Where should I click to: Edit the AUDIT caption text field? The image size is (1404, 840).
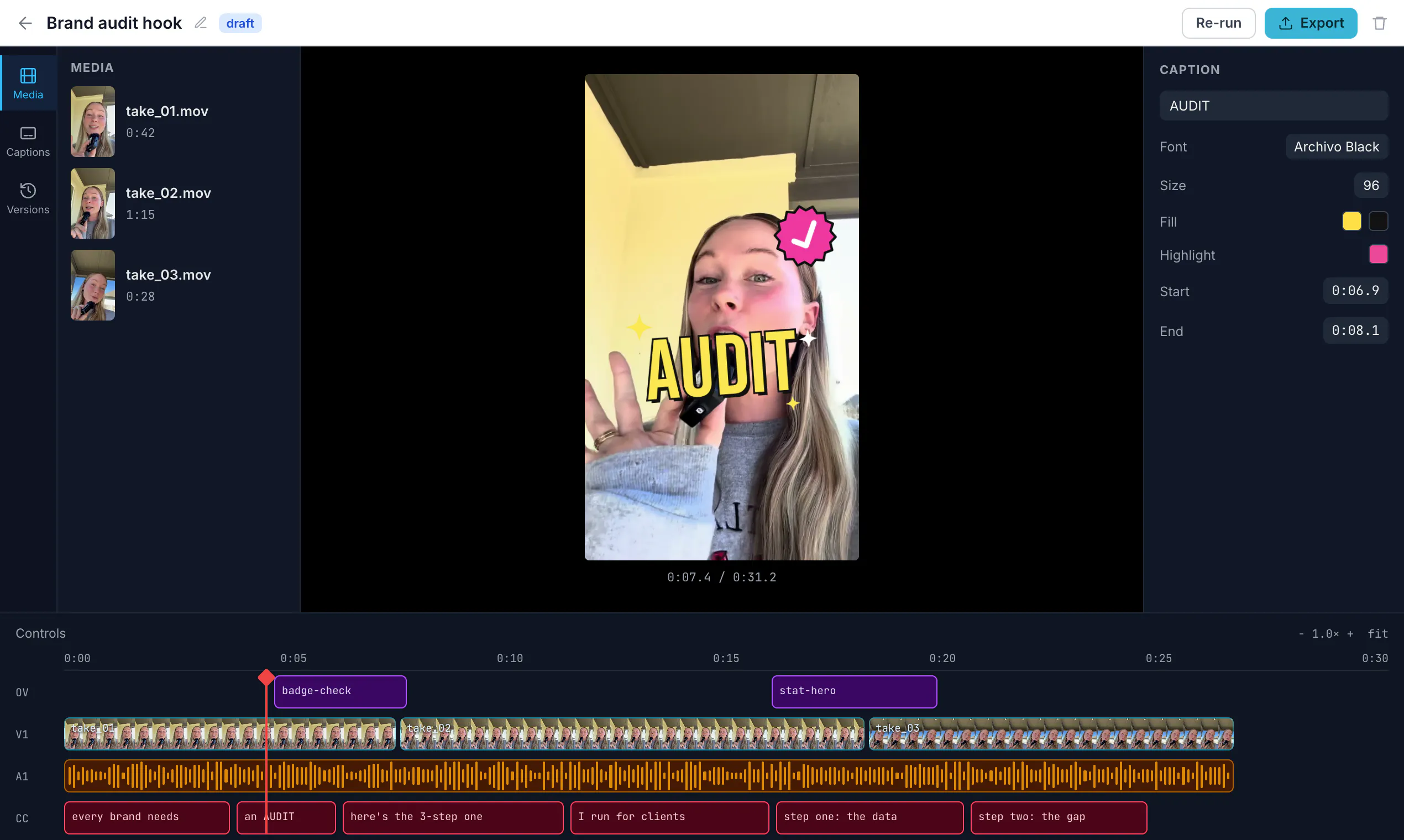tap(1273, 106)
